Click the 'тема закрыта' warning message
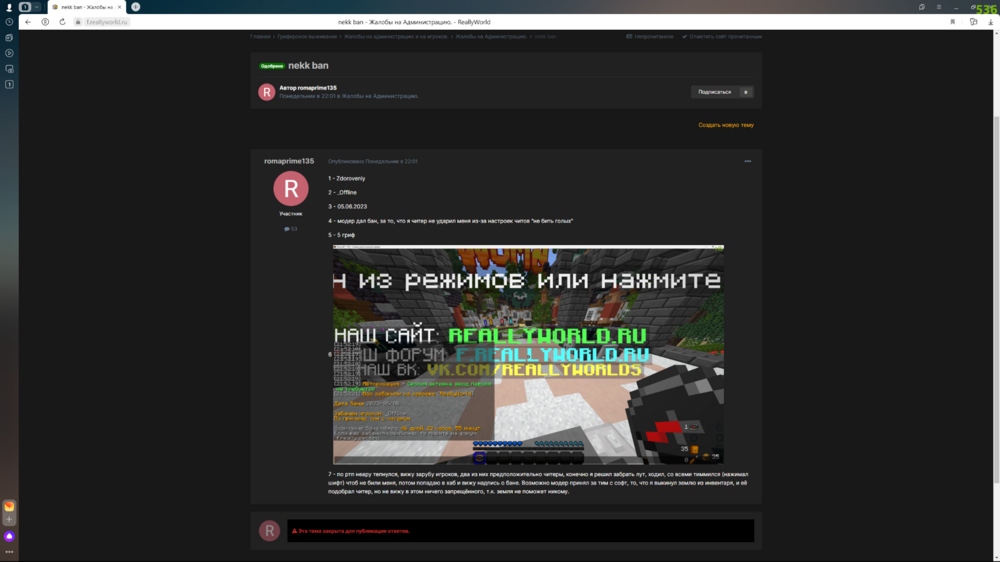The image size is (1000, 562). [520, 531]
